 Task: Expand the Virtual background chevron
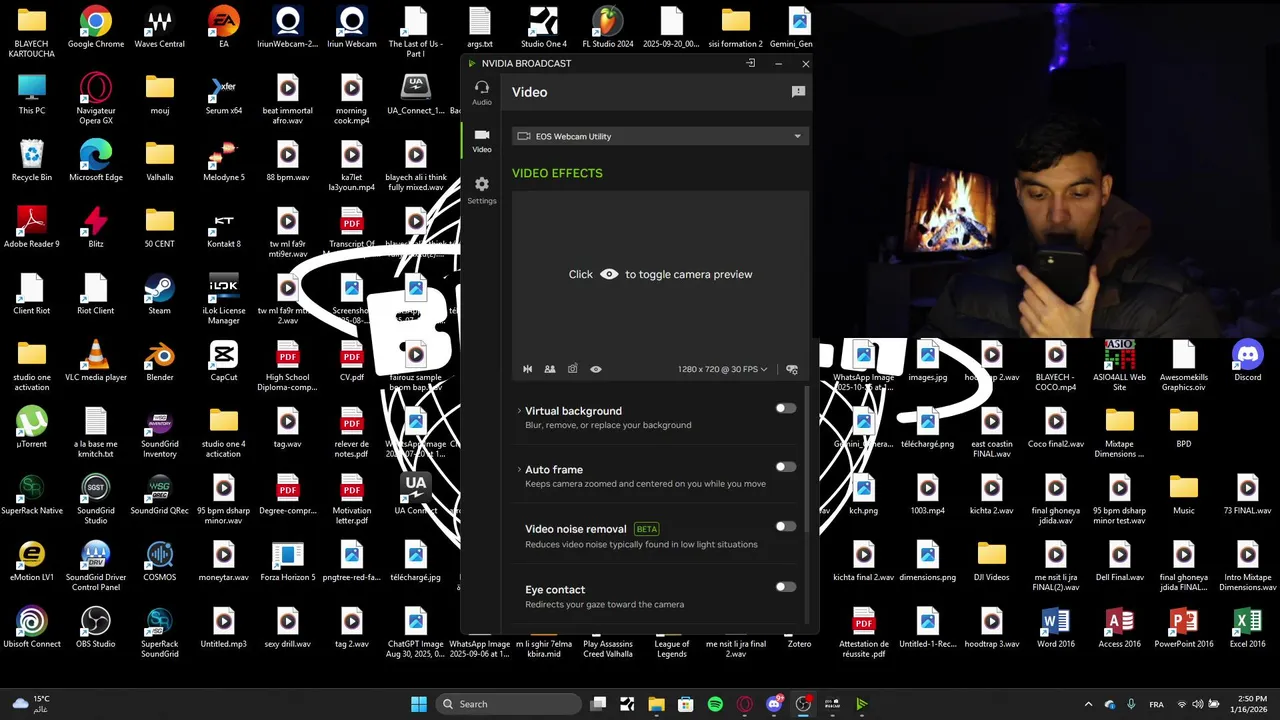tap(519, 411)
